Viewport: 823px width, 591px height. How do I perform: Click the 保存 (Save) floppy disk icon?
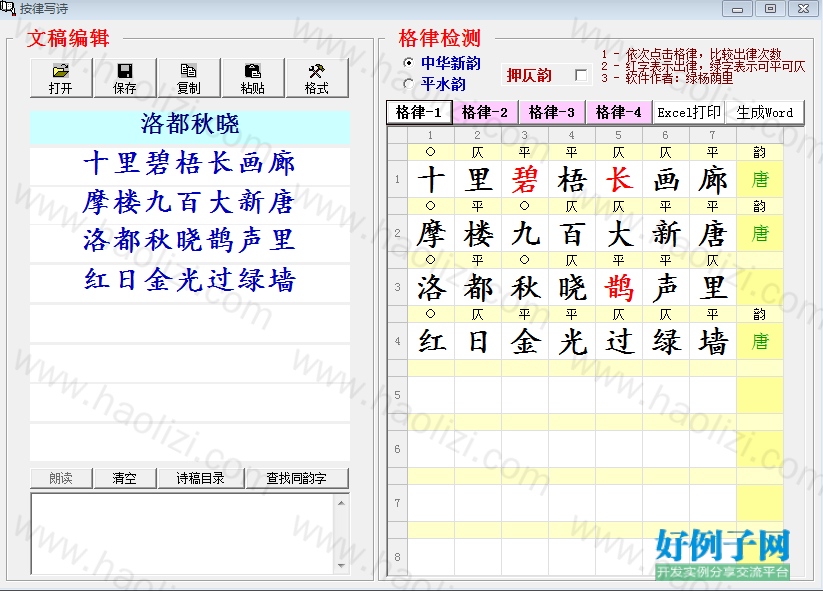coord(125,70)
